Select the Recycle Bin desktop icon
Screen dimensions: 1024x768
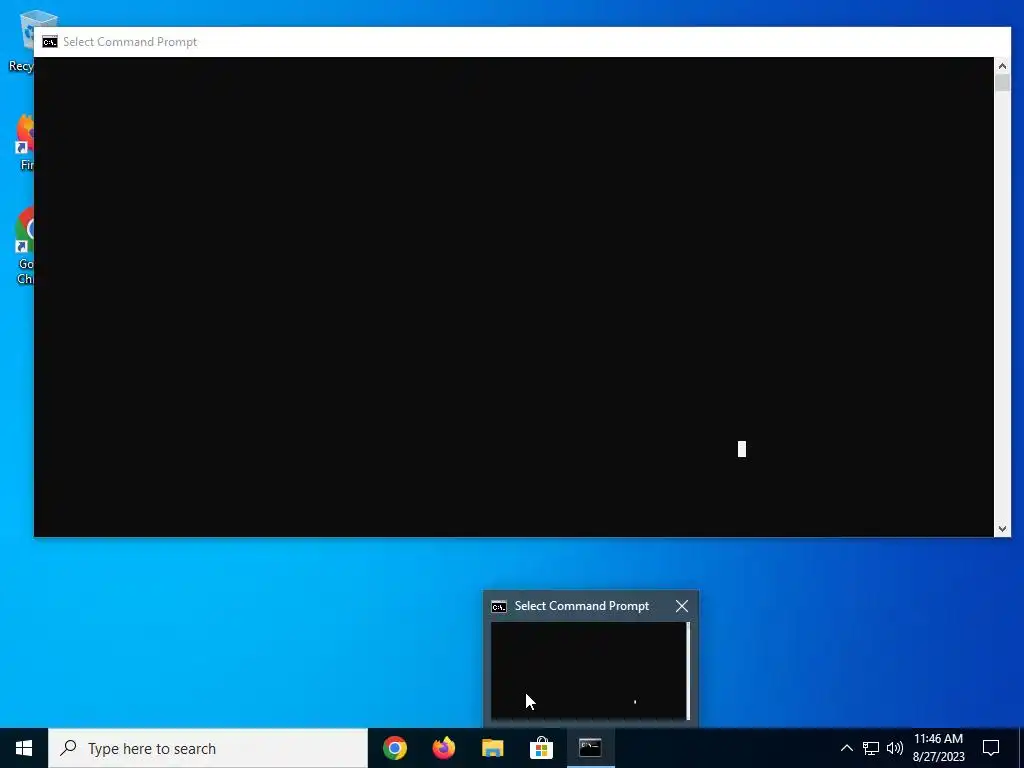pos(20,41)
